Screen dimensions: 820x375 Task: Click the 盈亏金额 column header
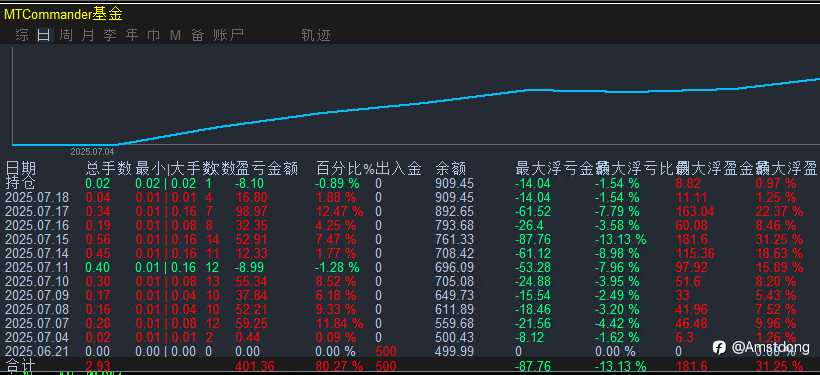267,168
